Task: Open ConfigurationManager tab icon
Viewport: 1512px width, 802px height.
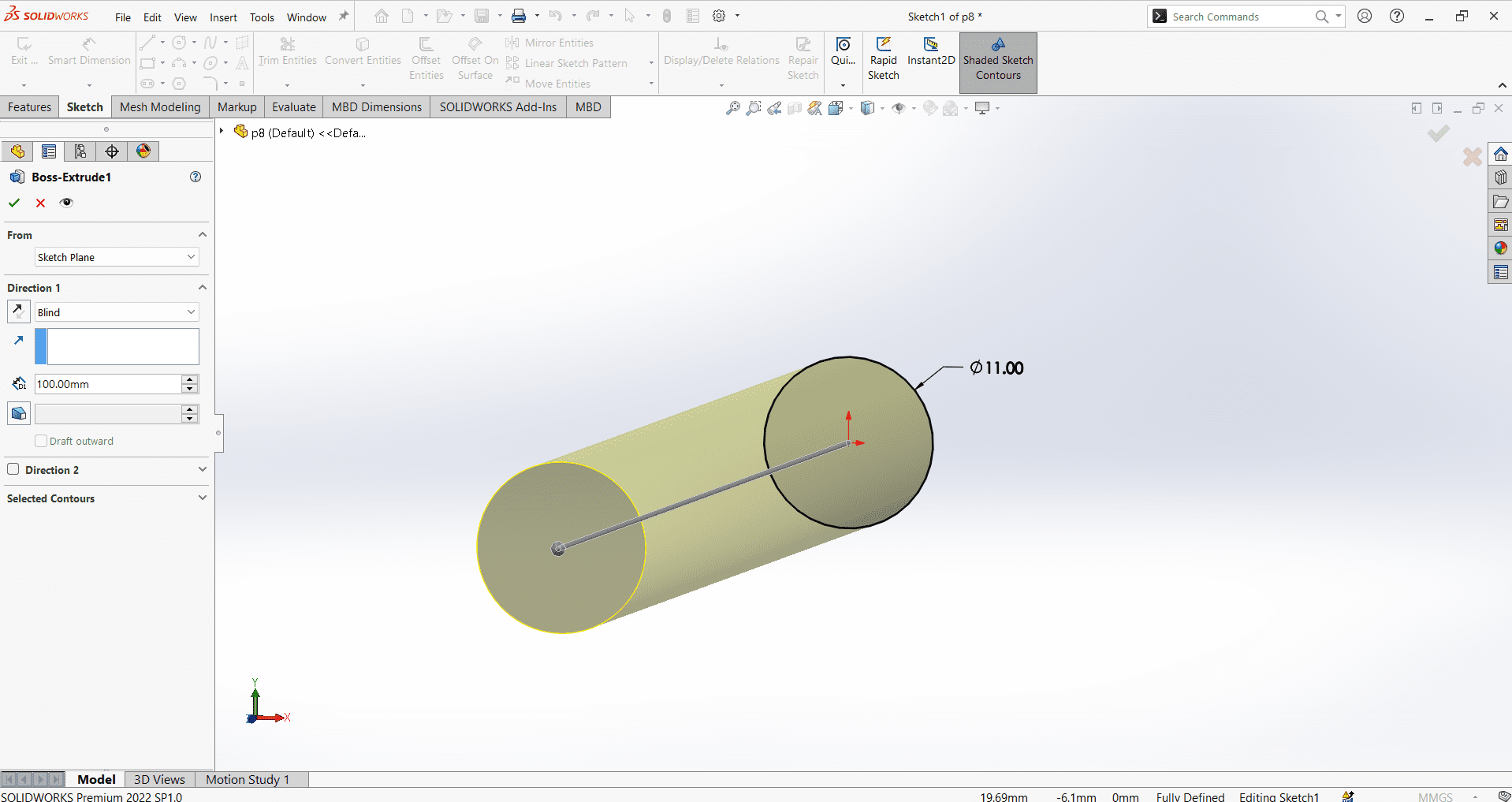Action: 80,151
